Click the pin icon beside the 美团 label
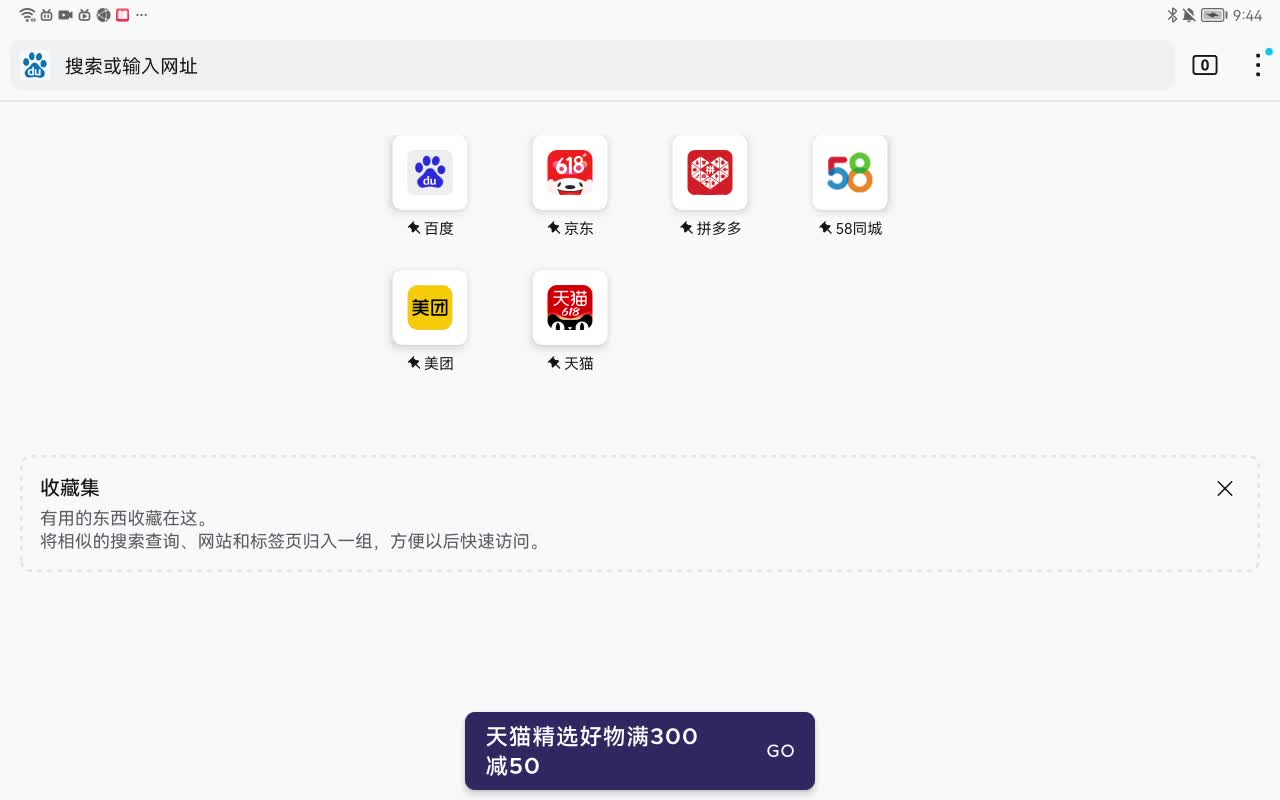This screenshot has height=800, width=1280. pos(413,363)
